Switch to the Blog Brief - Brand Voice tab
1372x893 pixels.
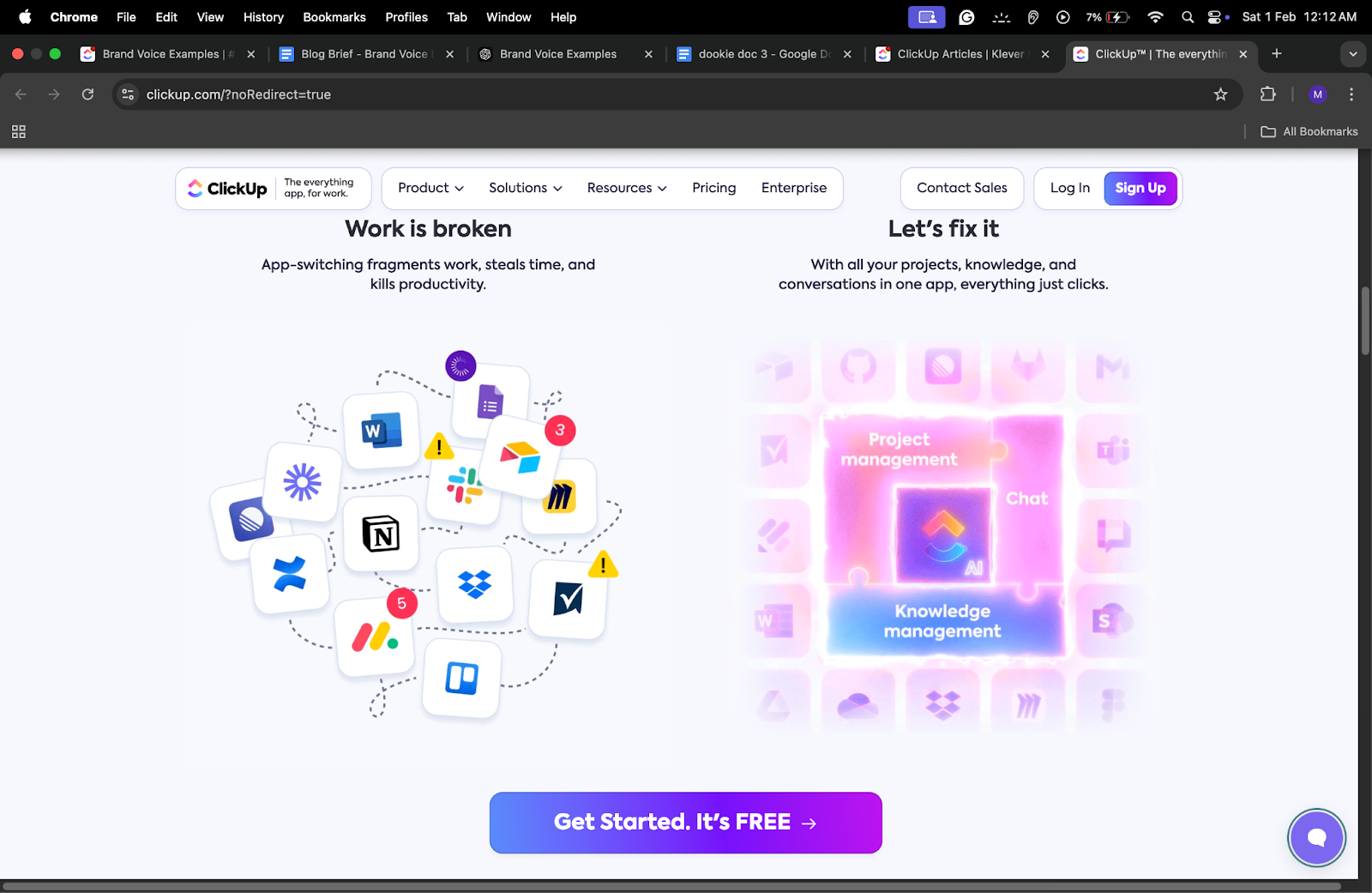(364, 54)
